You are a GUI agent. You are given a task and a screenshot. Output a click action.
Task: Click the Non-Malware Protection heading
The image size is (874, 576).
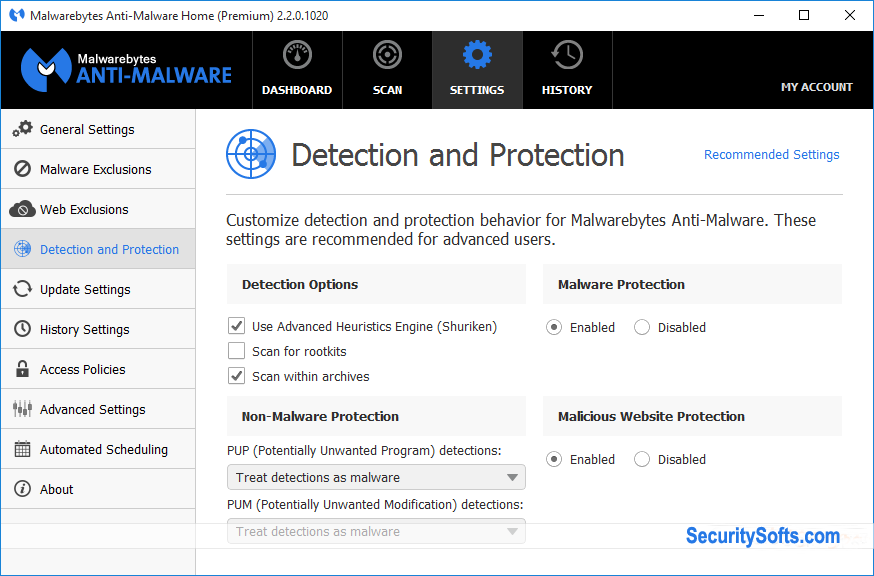point(320,417)
